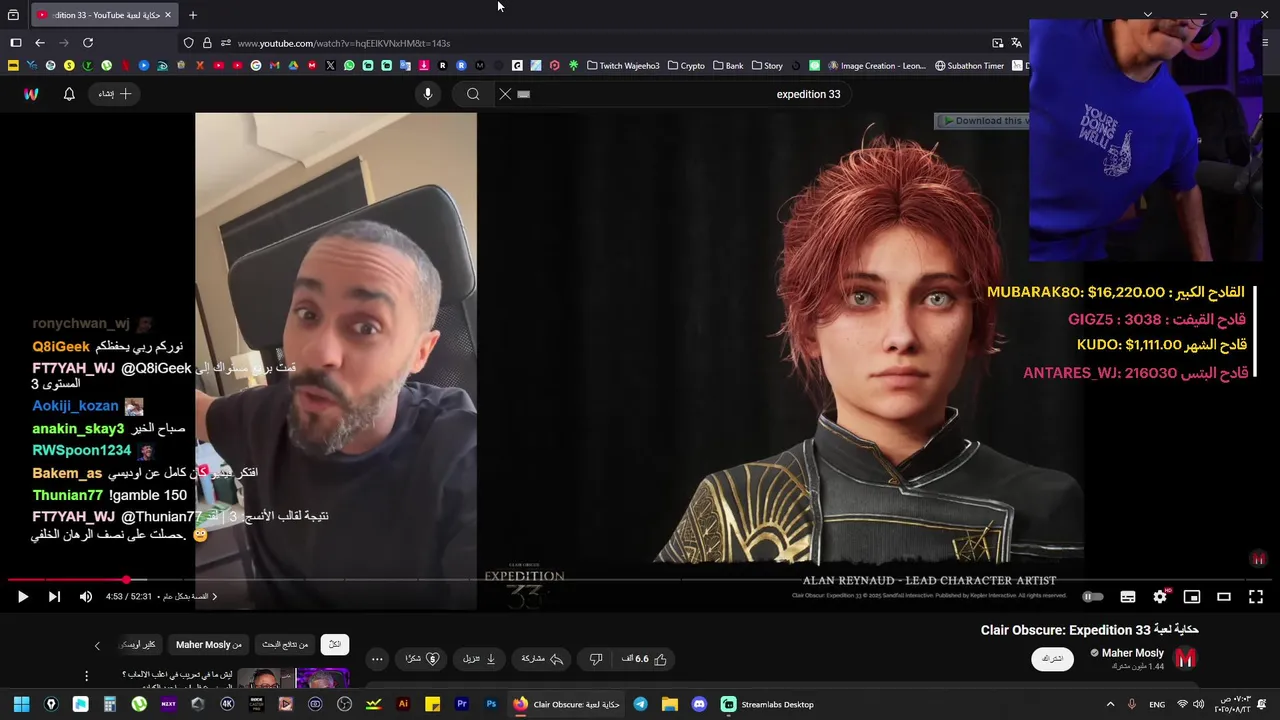The height and width of the screenshot is (720, 1280).
Task: Reload the current page
Action: point(88,43)
